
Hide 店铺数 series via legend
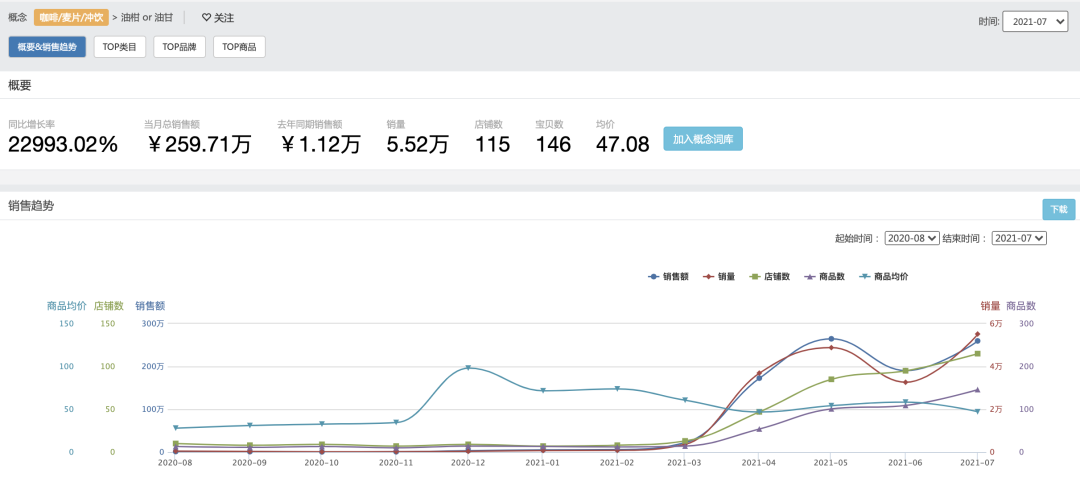tap(769, 276)
